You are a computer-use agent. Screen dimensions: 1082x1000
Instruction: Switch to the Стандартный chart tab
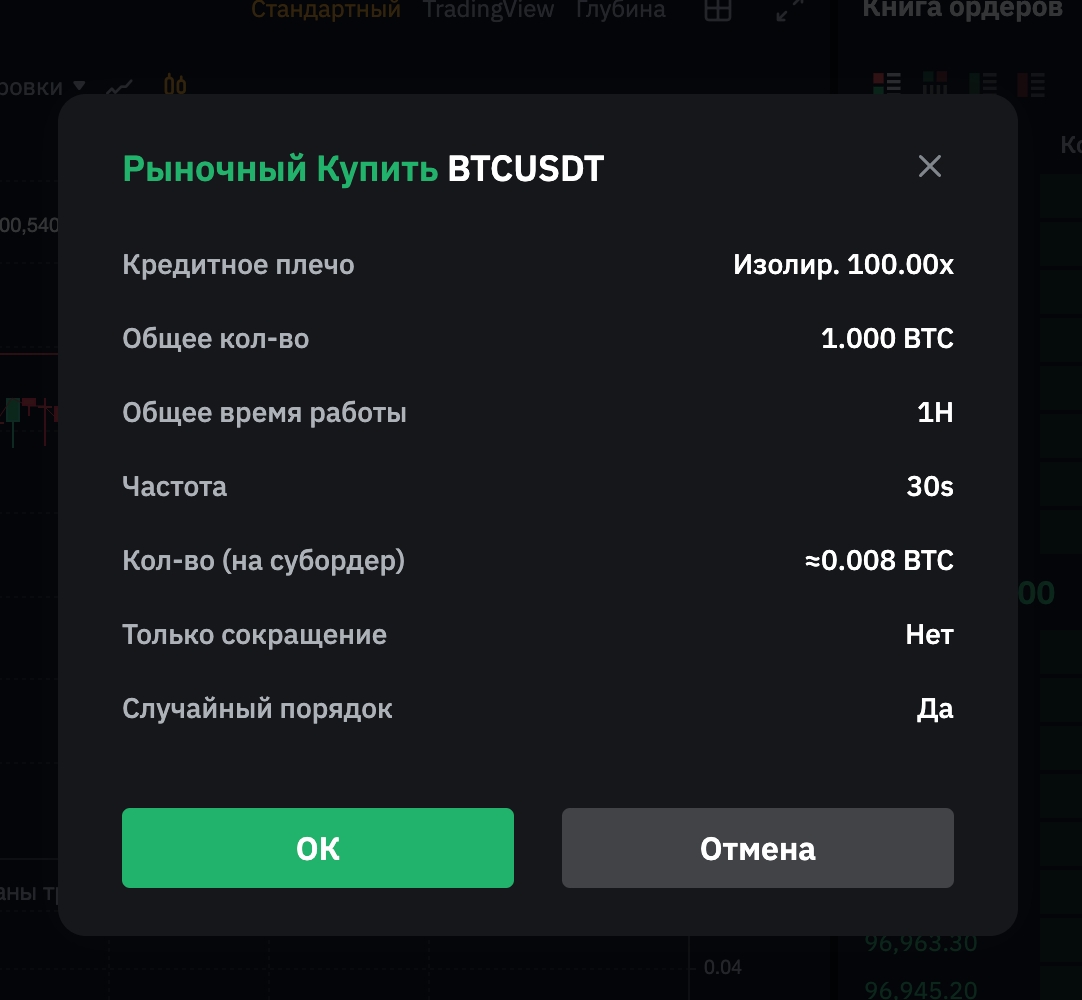pos(325,11)
